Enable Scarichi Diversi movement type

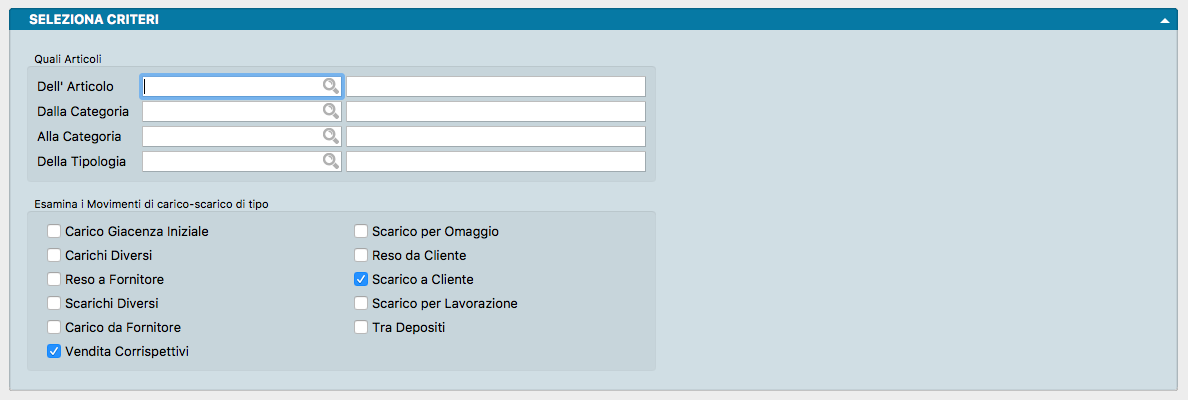pos(54,303)
